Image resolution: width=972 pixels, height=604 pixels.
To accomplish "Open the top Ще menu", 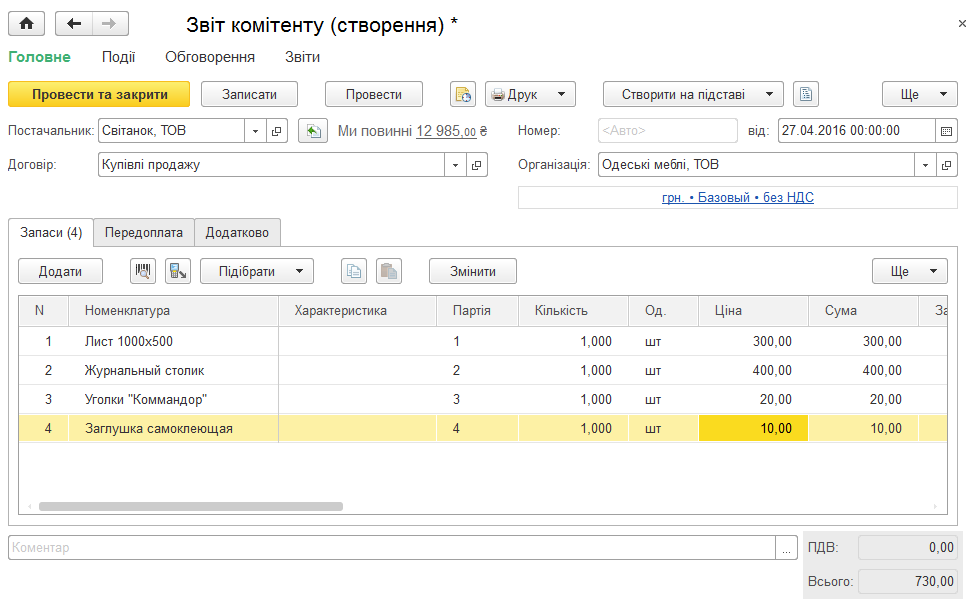I will [920, 94].
